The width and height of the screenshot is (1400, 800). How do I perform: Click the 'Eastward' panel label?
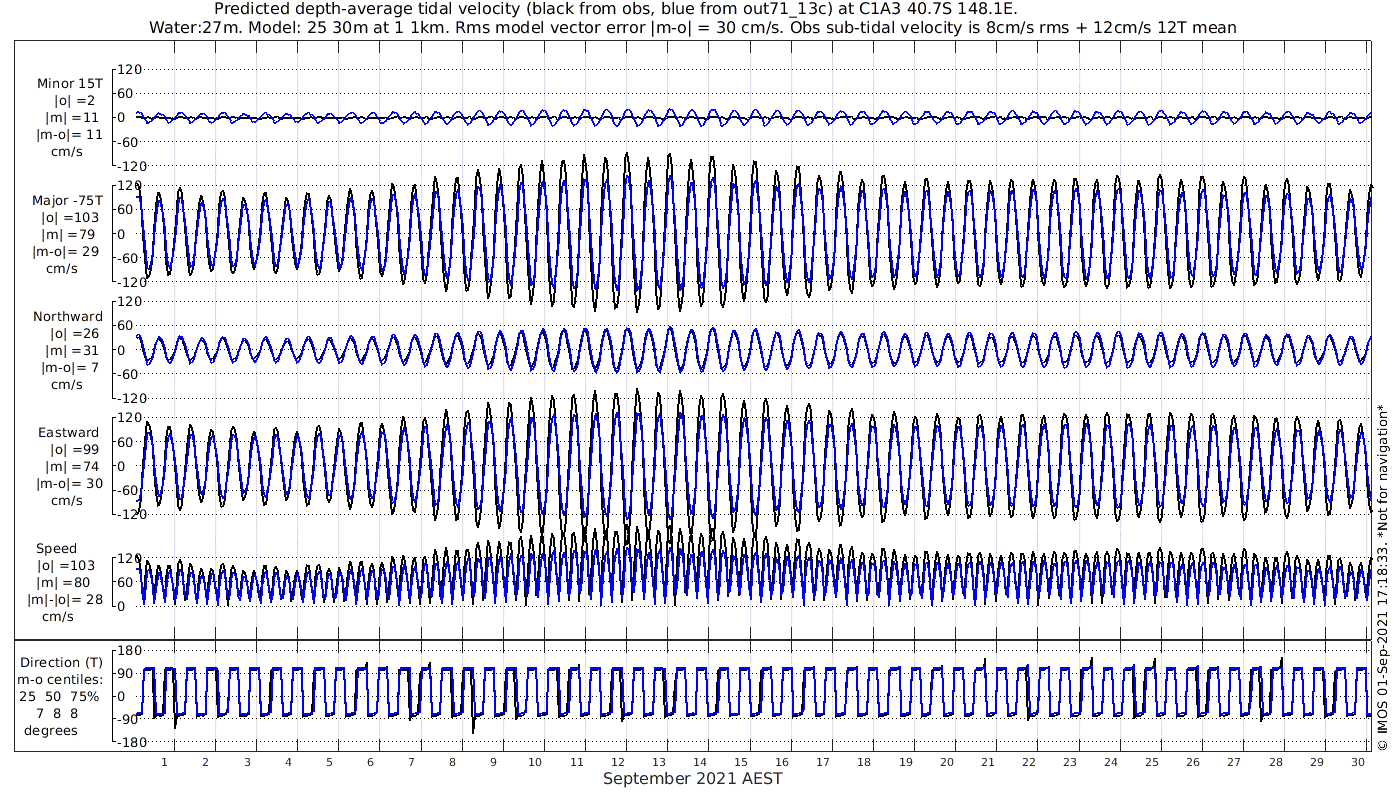pos(69,433)
